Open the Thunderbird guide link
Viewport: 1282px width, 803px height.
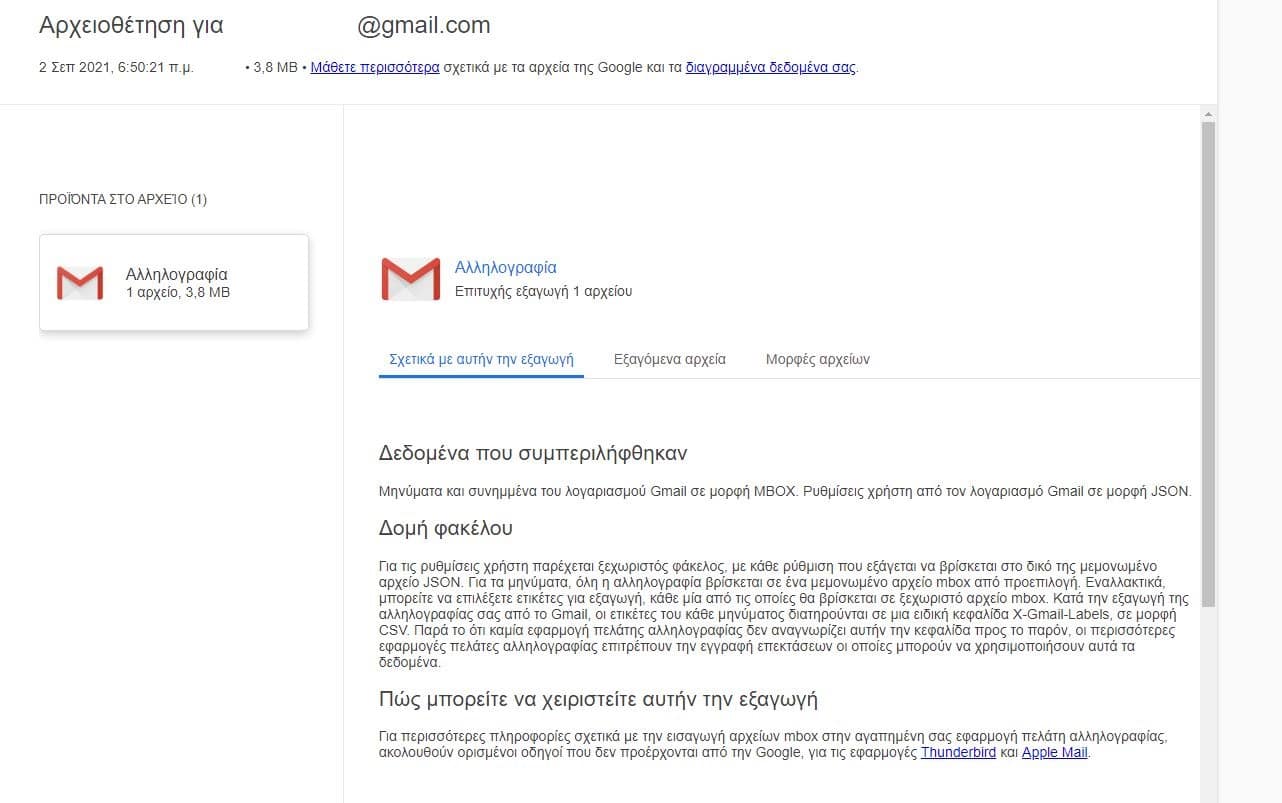click(x=958, y=752)
